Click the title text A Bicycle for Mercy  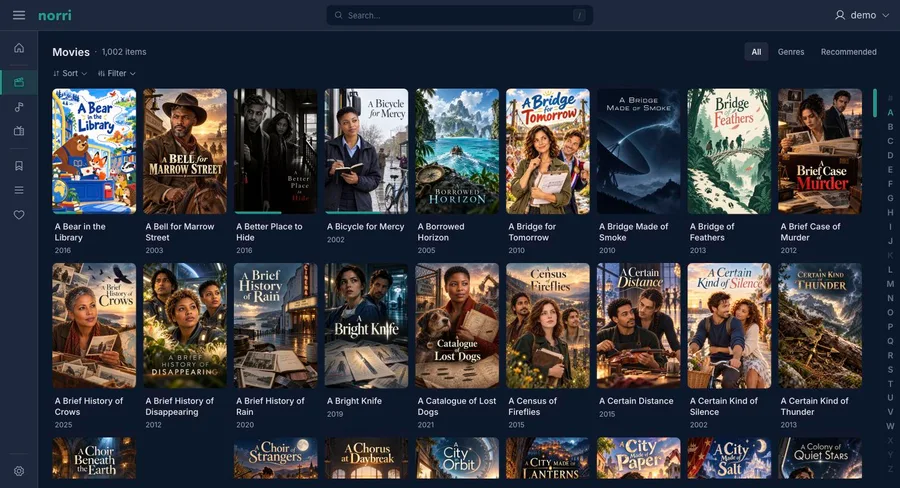(366, 227)
